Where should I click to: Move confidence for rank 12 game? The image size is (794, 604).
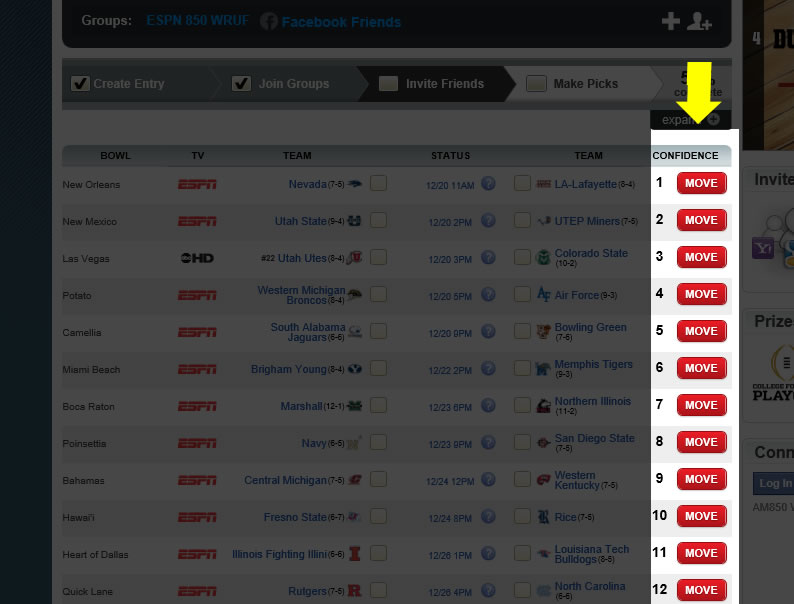701,589
